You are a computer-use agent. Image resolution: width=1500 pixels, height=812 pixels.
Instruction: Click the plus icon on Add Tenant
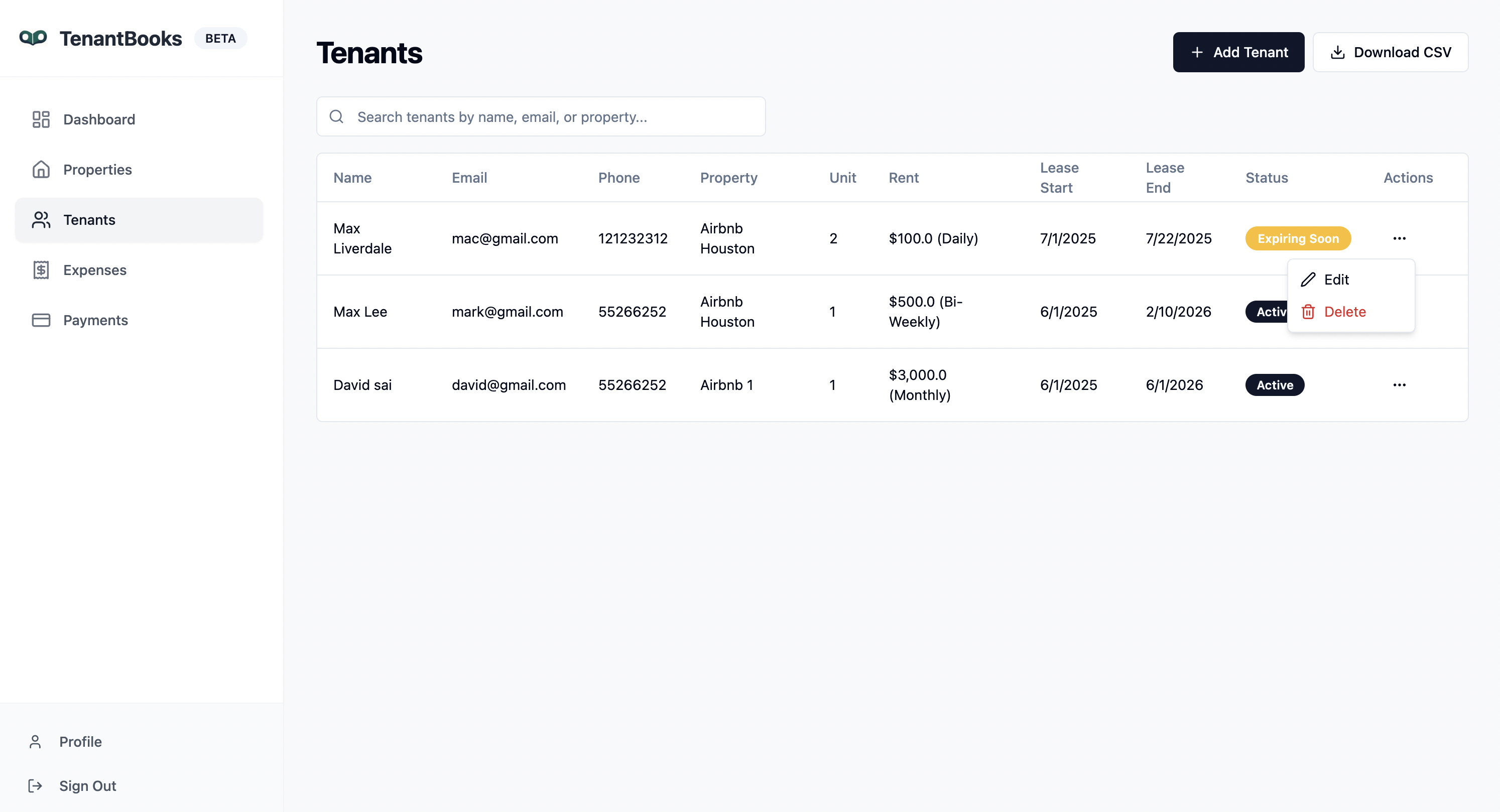click(1197, 52)
